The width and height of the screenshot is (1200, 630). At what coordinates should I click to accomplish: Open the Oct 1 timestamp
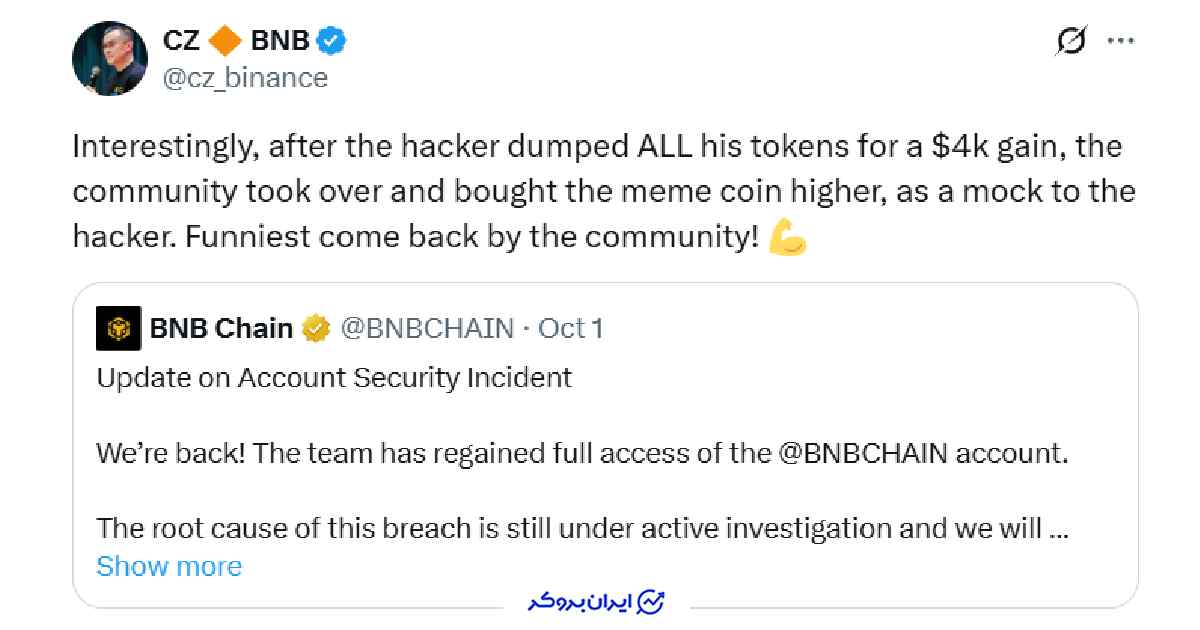[570, 328]
